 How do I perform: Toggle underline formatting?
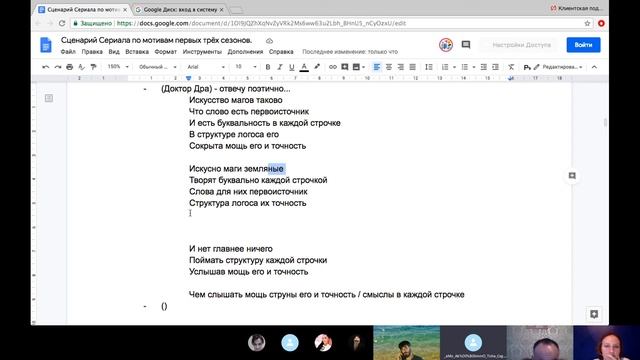(291, 67)
